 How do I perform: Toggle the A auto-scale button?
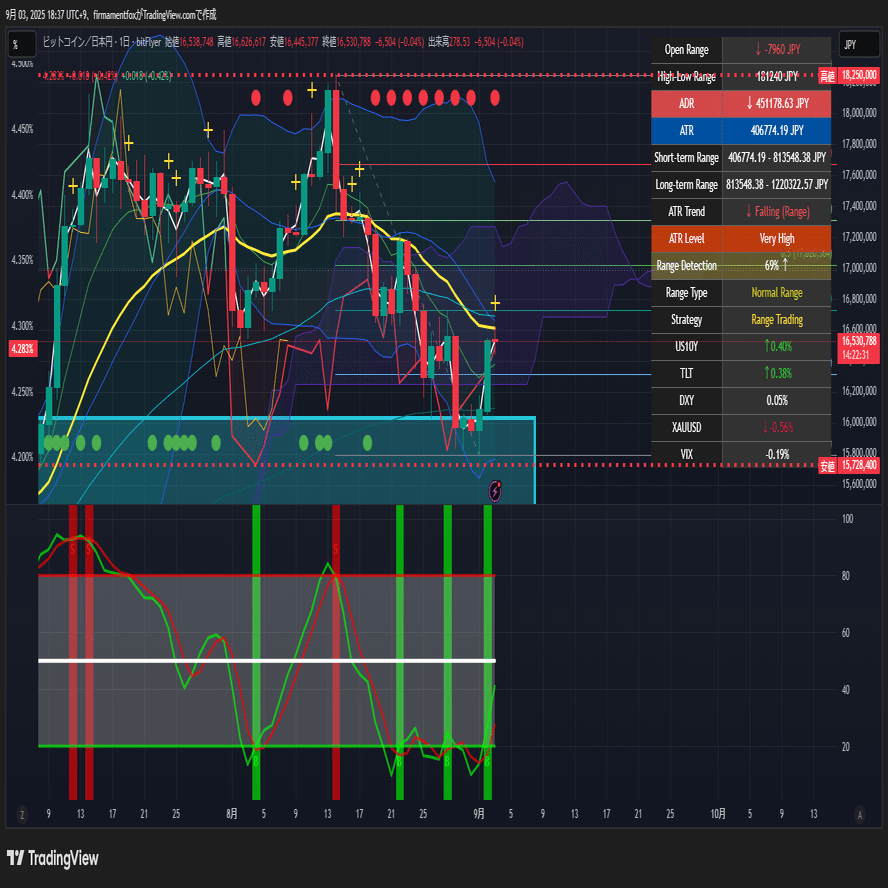click(x=860, y=815)
